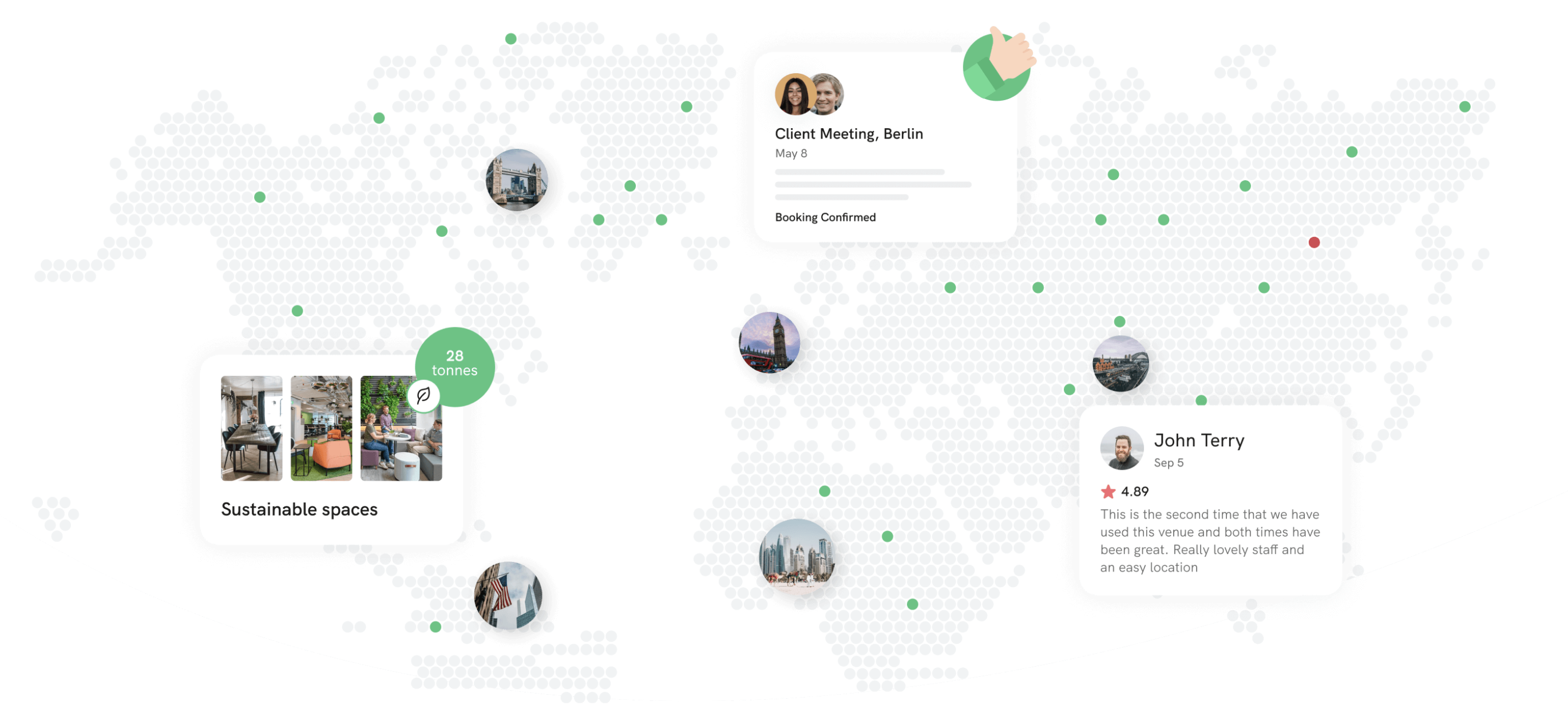Click the Sep 5 review date
The height and width of the screenshot is (713, 1568).
click(1168, 463)
